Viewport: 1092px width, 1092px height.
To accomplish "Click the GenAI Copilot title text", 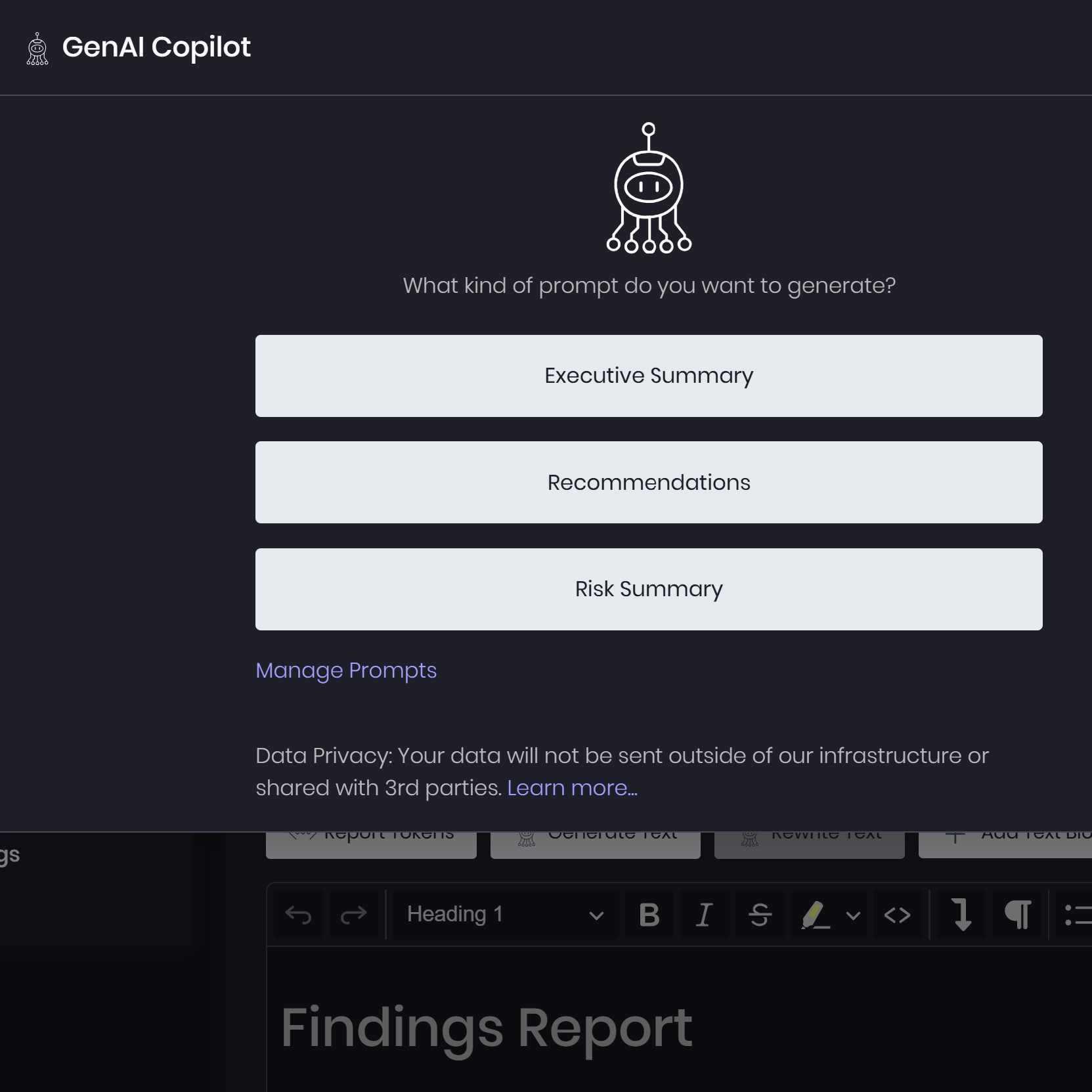I will pyautogui.click(x=156, y=47).
